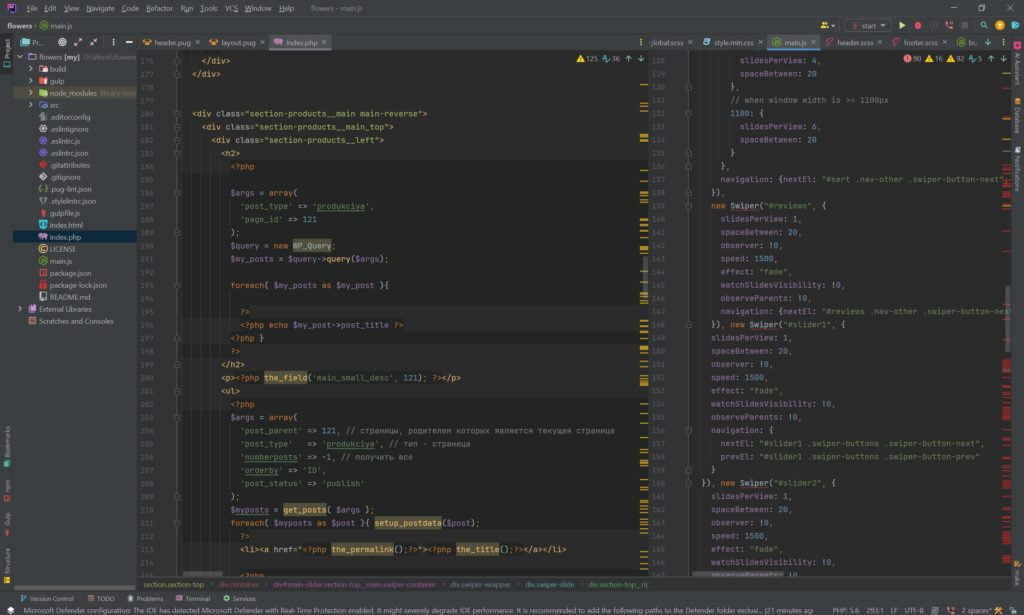Open the Code With Me users icon

click(x=826, y=25)
